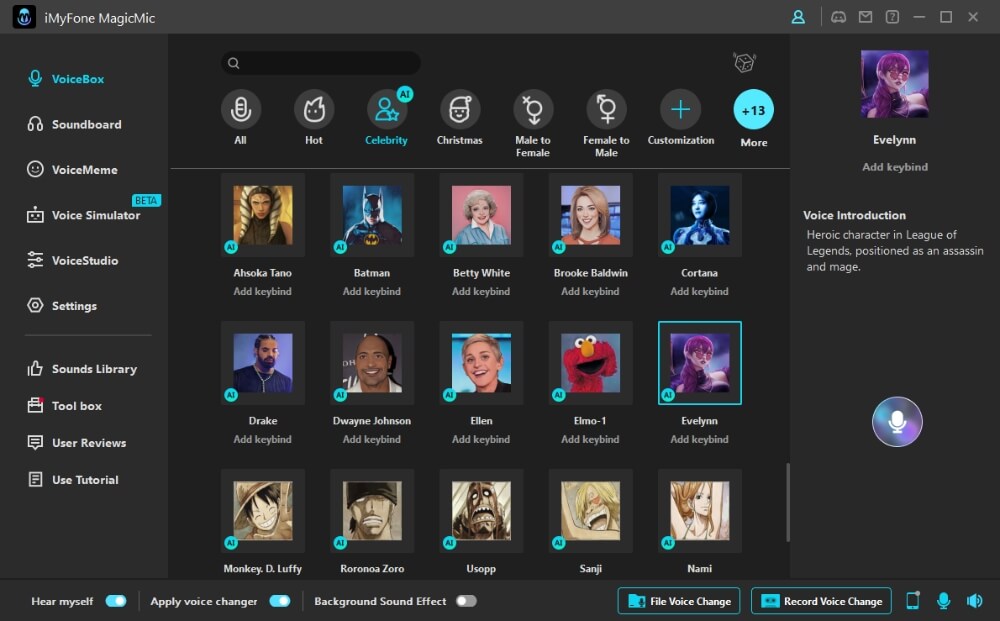Open the Customization plus category
This screenshot has width=1000, height=621.
(680, 110)
